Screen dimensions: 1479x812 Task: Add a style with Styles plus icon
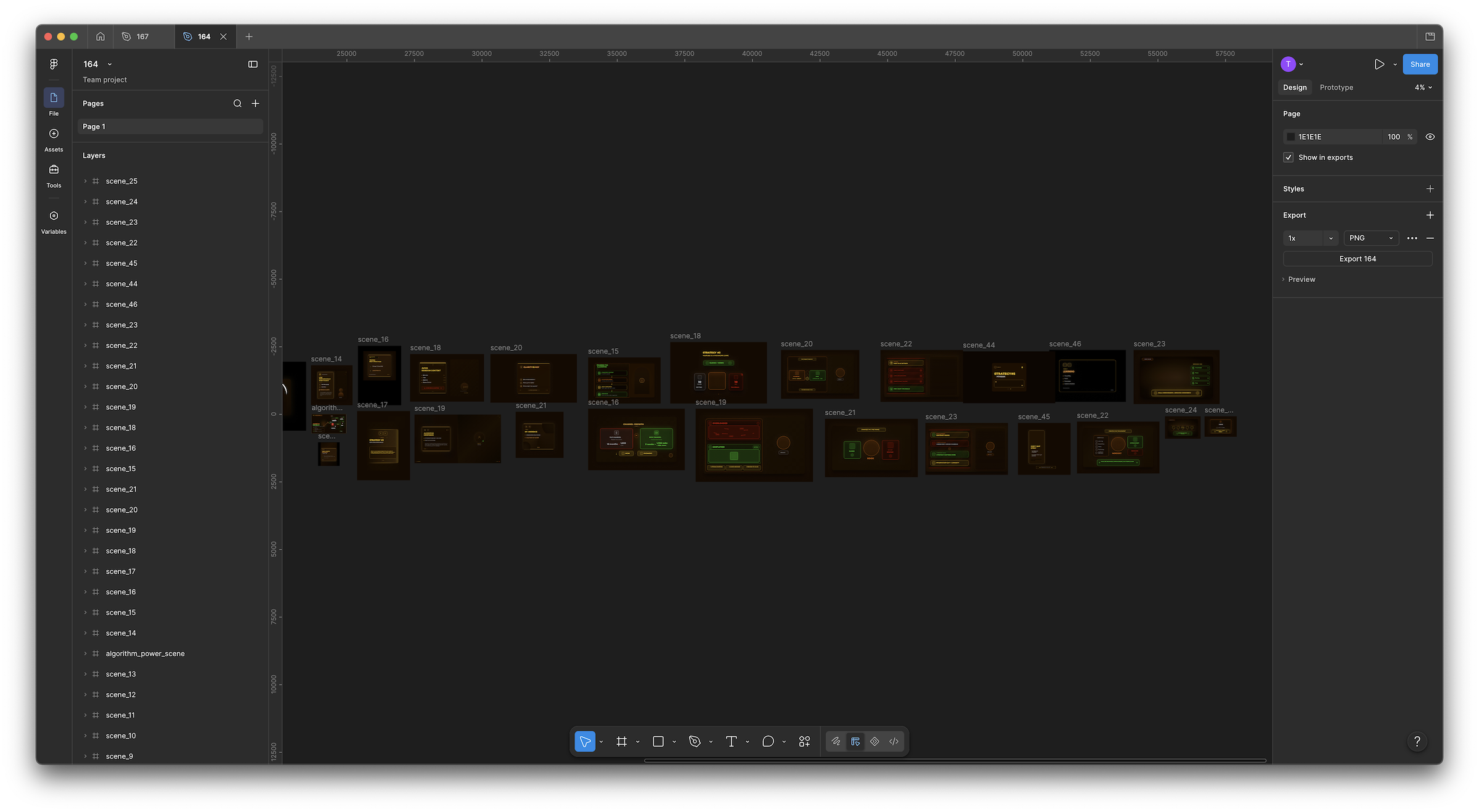(1430, 189)
